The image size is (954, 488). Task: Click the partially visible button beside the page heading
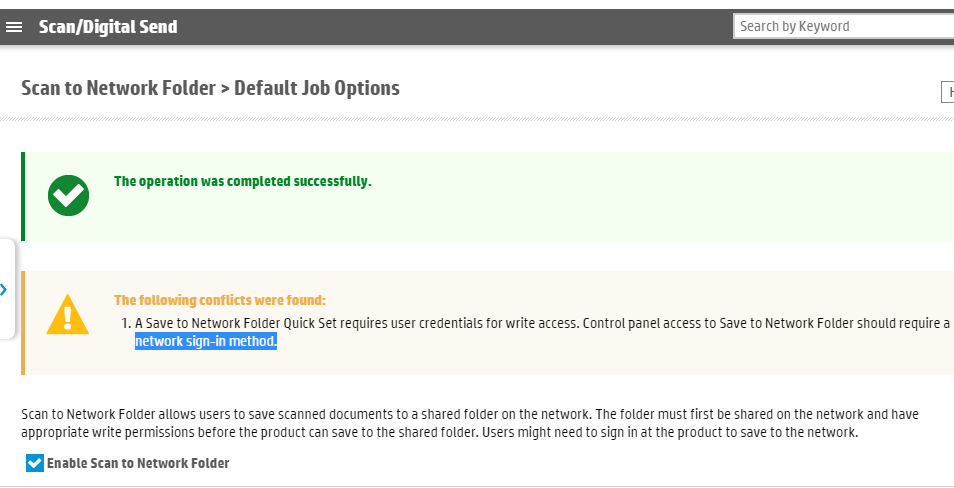[x=947, y=92]
